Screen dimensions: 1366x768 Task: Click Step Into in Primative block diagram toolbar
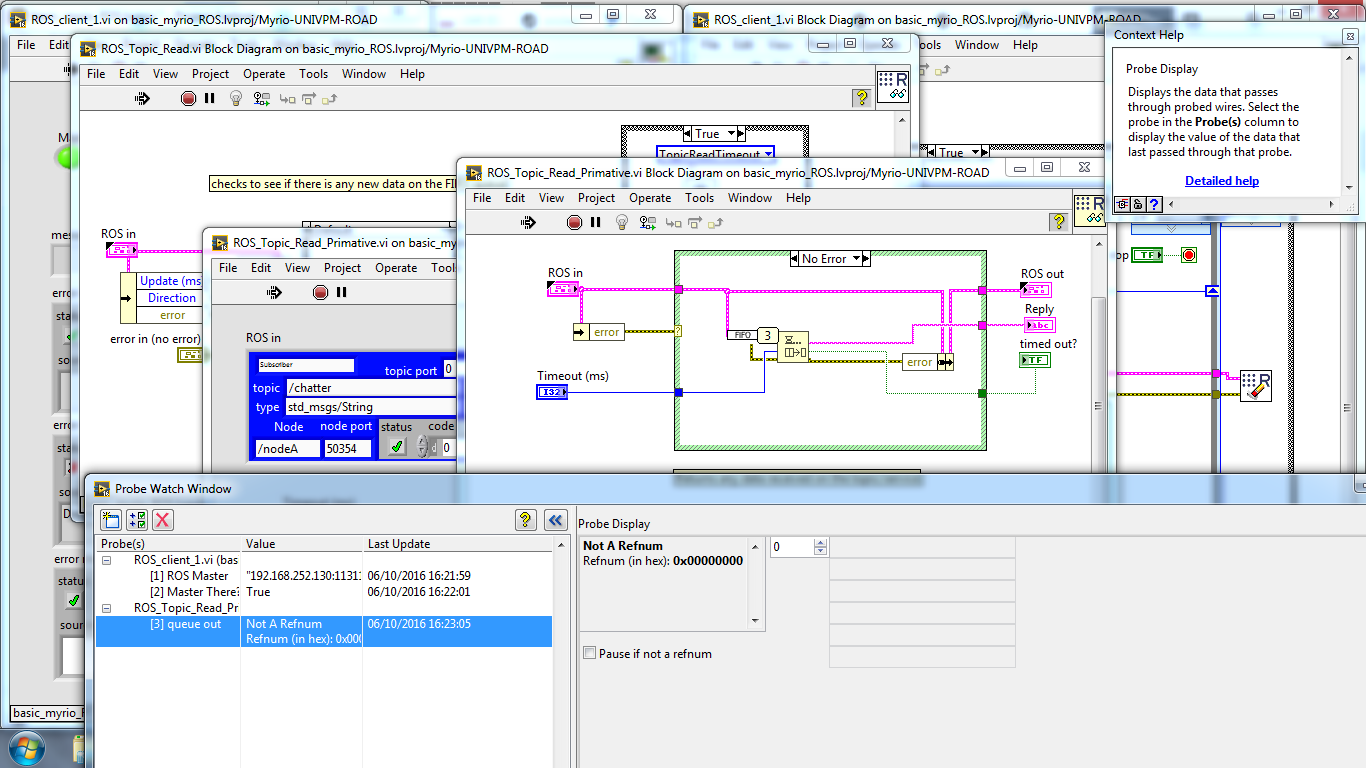pyautogui.click(x=673, y=222)
